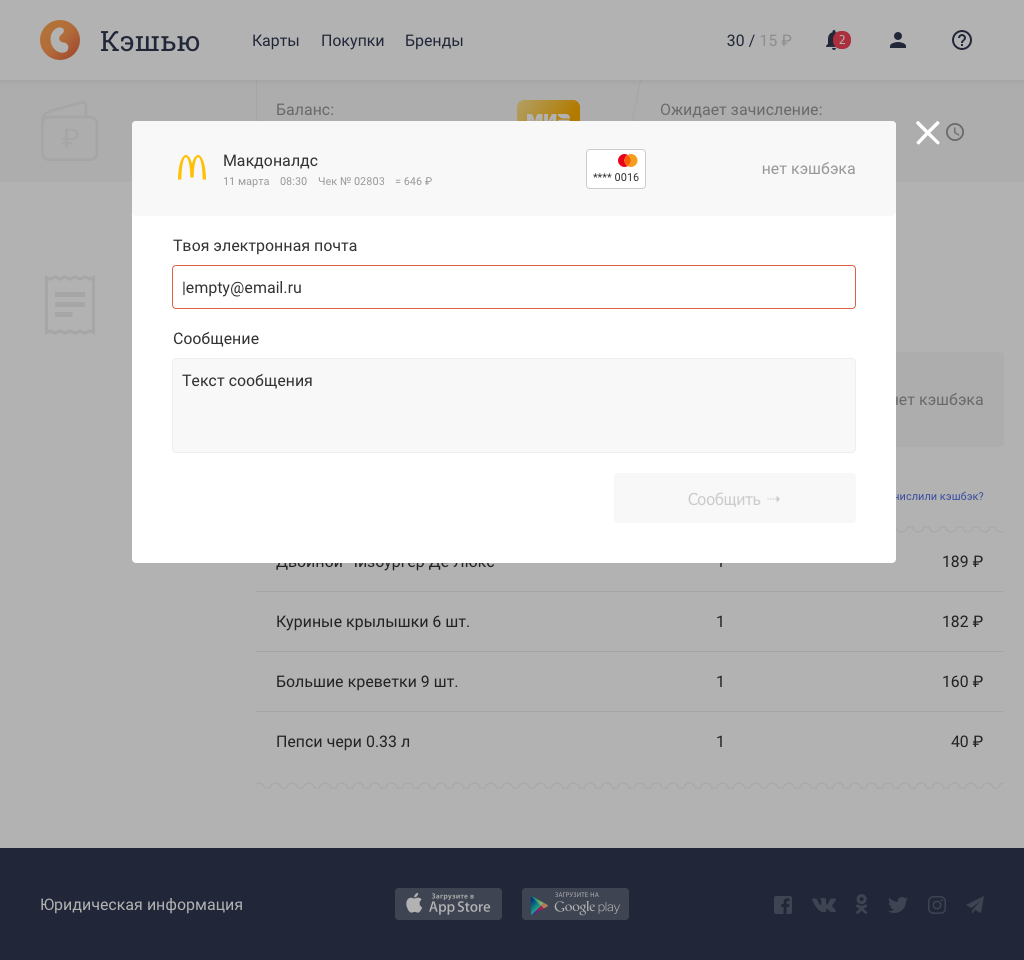
Task: Click the нет кэшбэка label in the dialog
Action: coord(808,168)
